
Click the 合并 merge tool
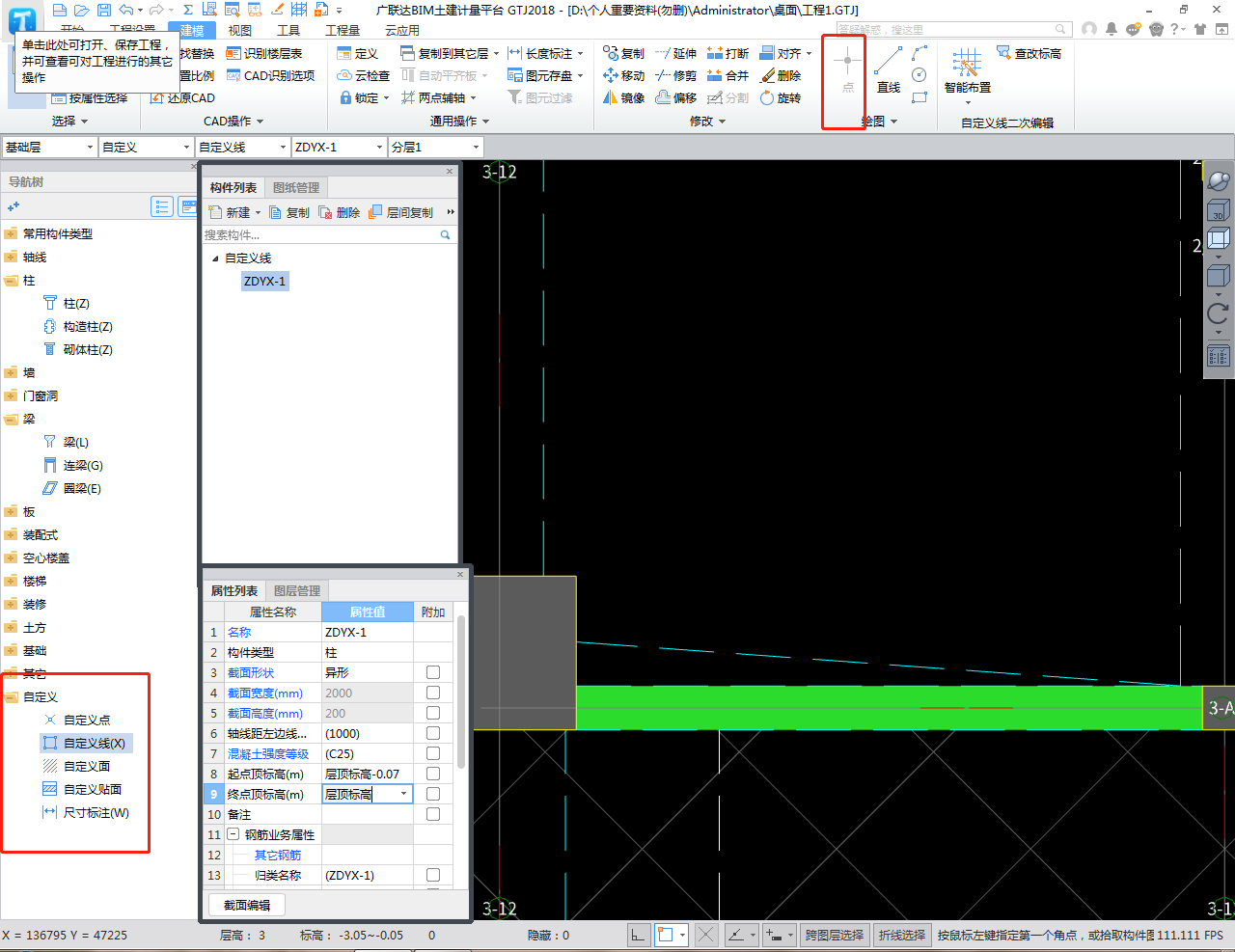click(728, 75)
